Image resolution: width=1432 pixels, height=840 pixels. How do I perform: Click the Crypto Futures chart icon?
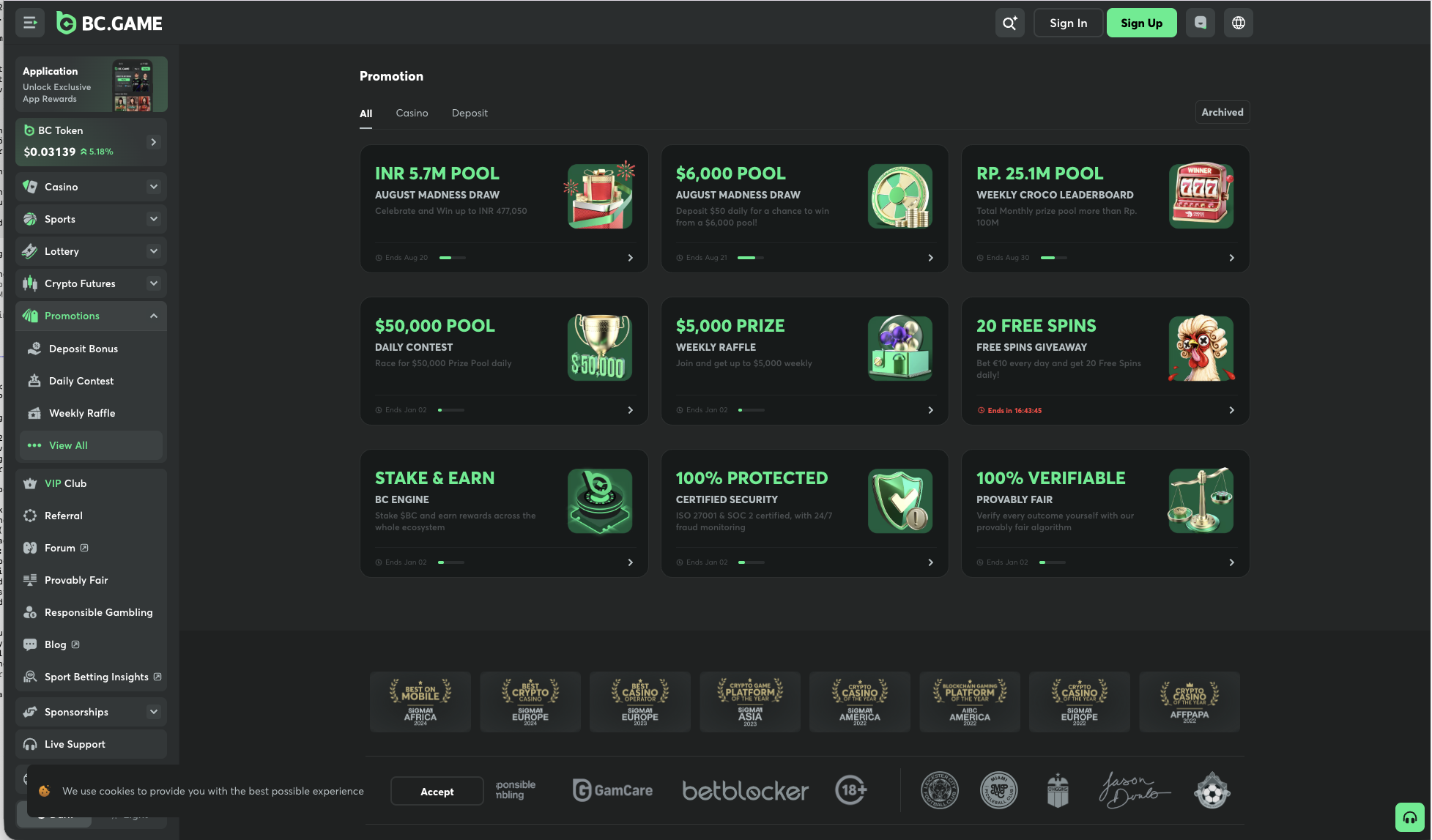pos(30,283)
